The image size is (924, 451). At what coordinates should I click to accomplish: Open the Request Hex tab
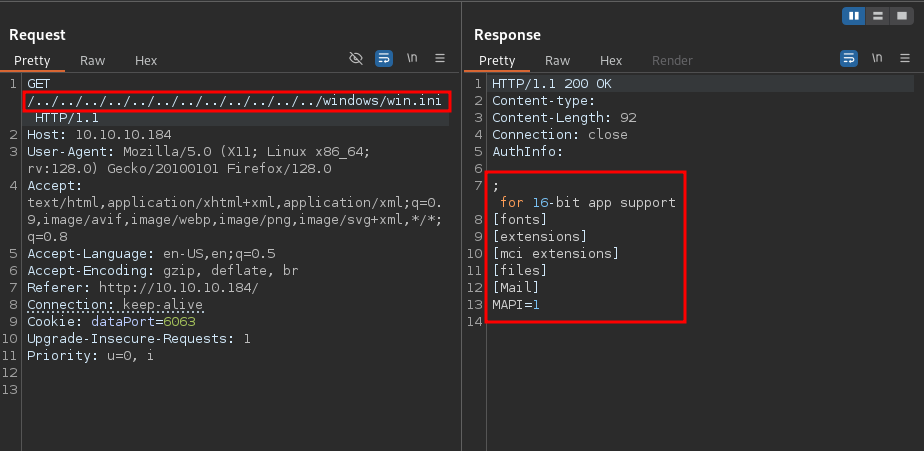(x=146, y=61)
